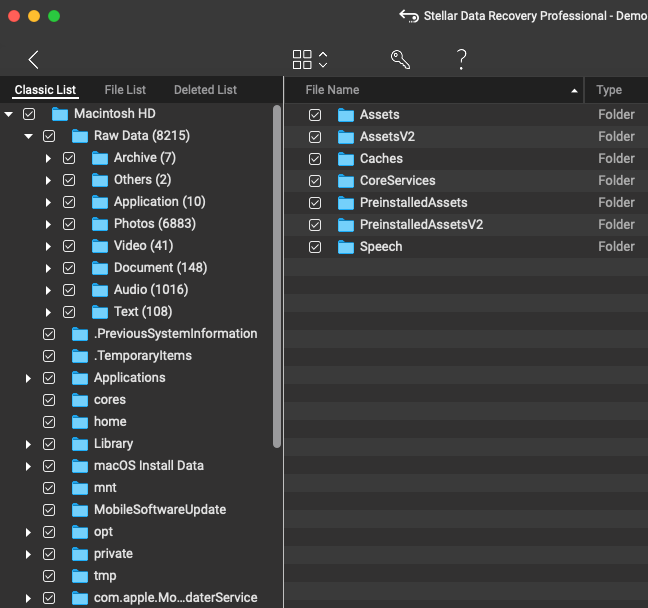Expand the macOS Install Data node

28,466
